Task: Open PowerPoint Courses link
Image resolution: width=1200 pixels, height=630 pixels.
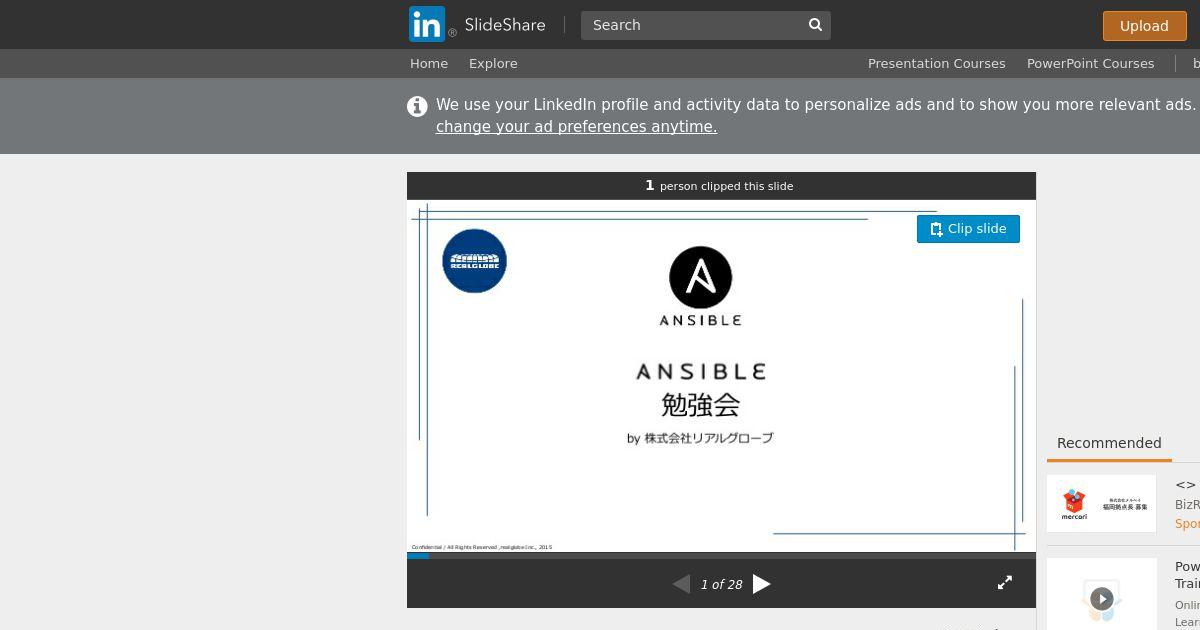Action: pyautogui.click(x=1090, y=63)
